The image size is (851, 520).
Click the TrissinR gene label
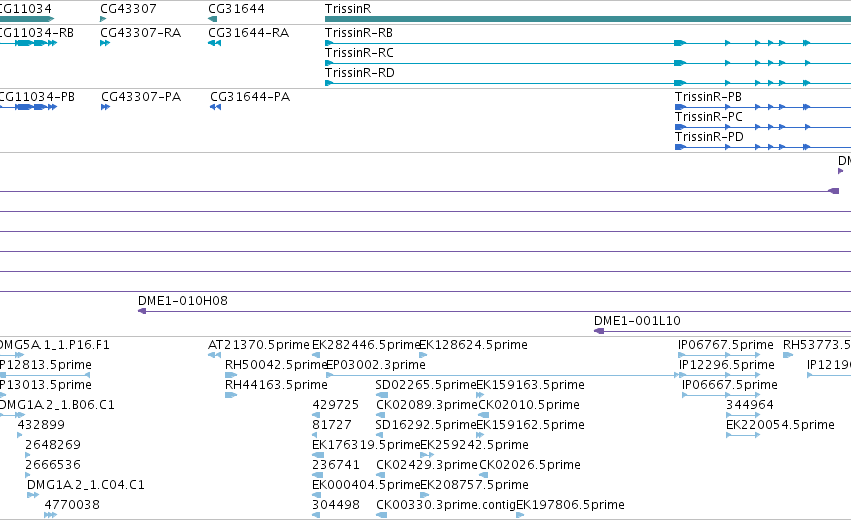coord(348,9)
